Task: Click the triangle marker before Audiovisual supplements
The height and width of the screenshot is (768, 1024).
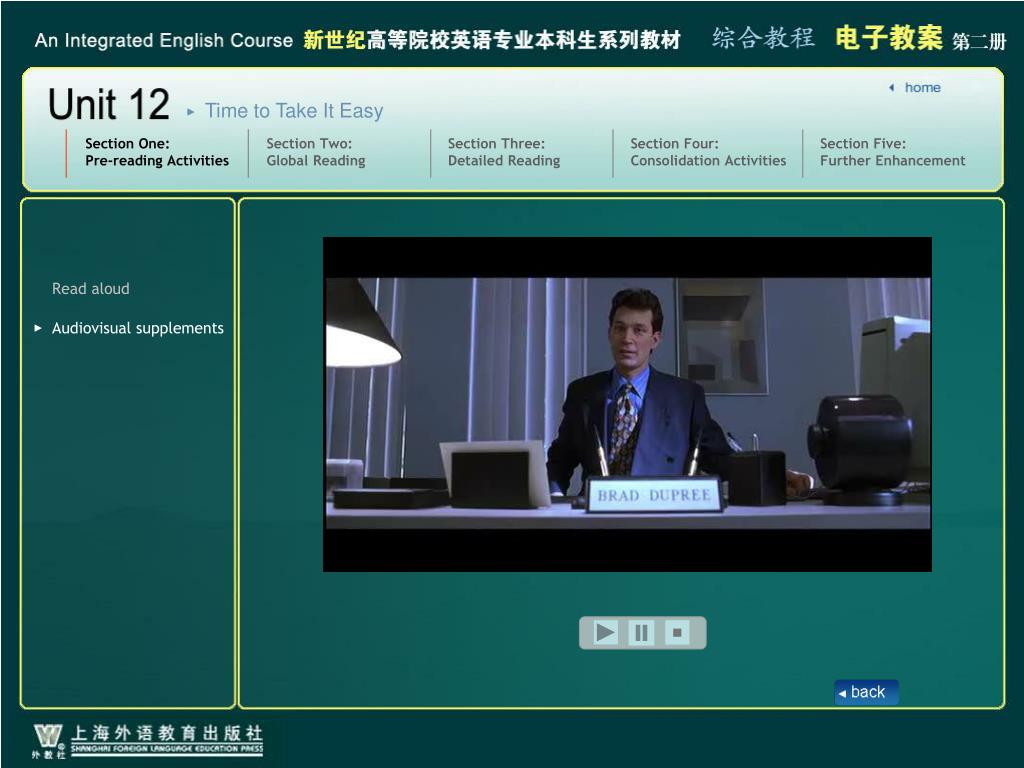Action: tap(38, 328)
